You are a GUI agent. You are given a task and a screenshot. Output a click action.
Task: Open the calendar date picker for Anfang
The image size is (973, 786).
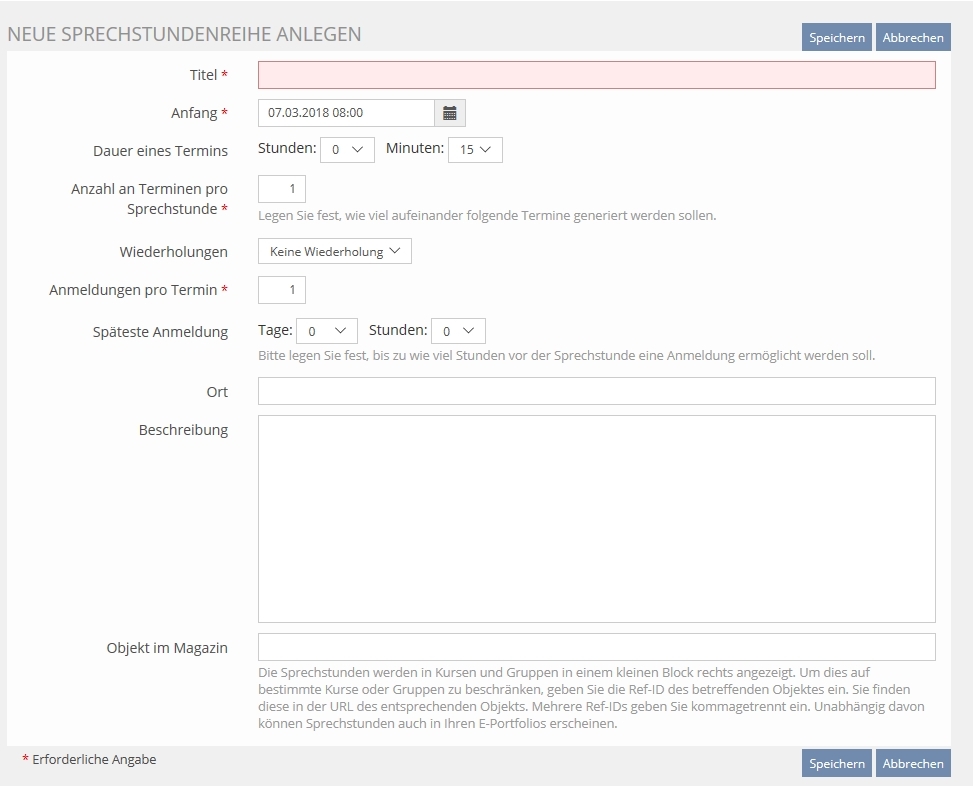pos(450,113)
